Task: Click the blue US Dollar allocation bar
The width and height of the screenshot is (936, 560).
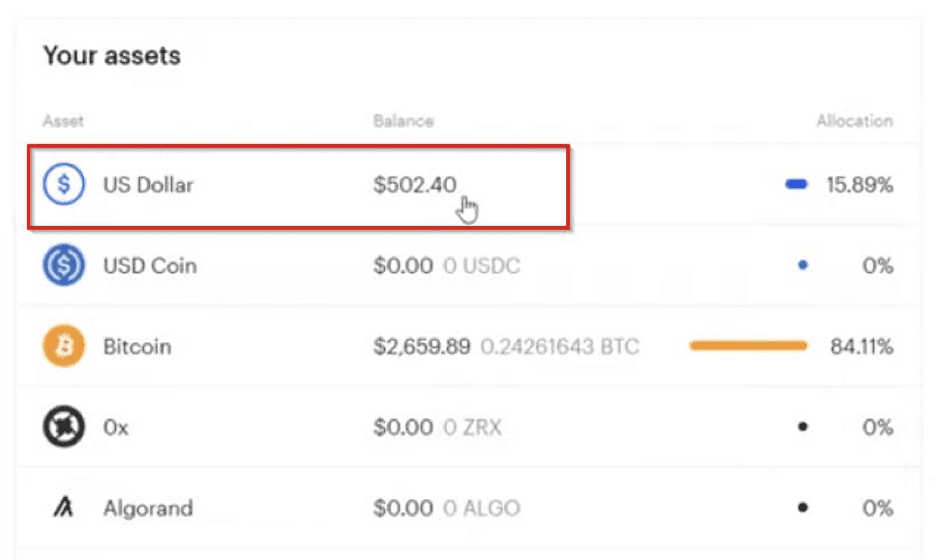Action: pyautogui.click(x=796, y=184)
